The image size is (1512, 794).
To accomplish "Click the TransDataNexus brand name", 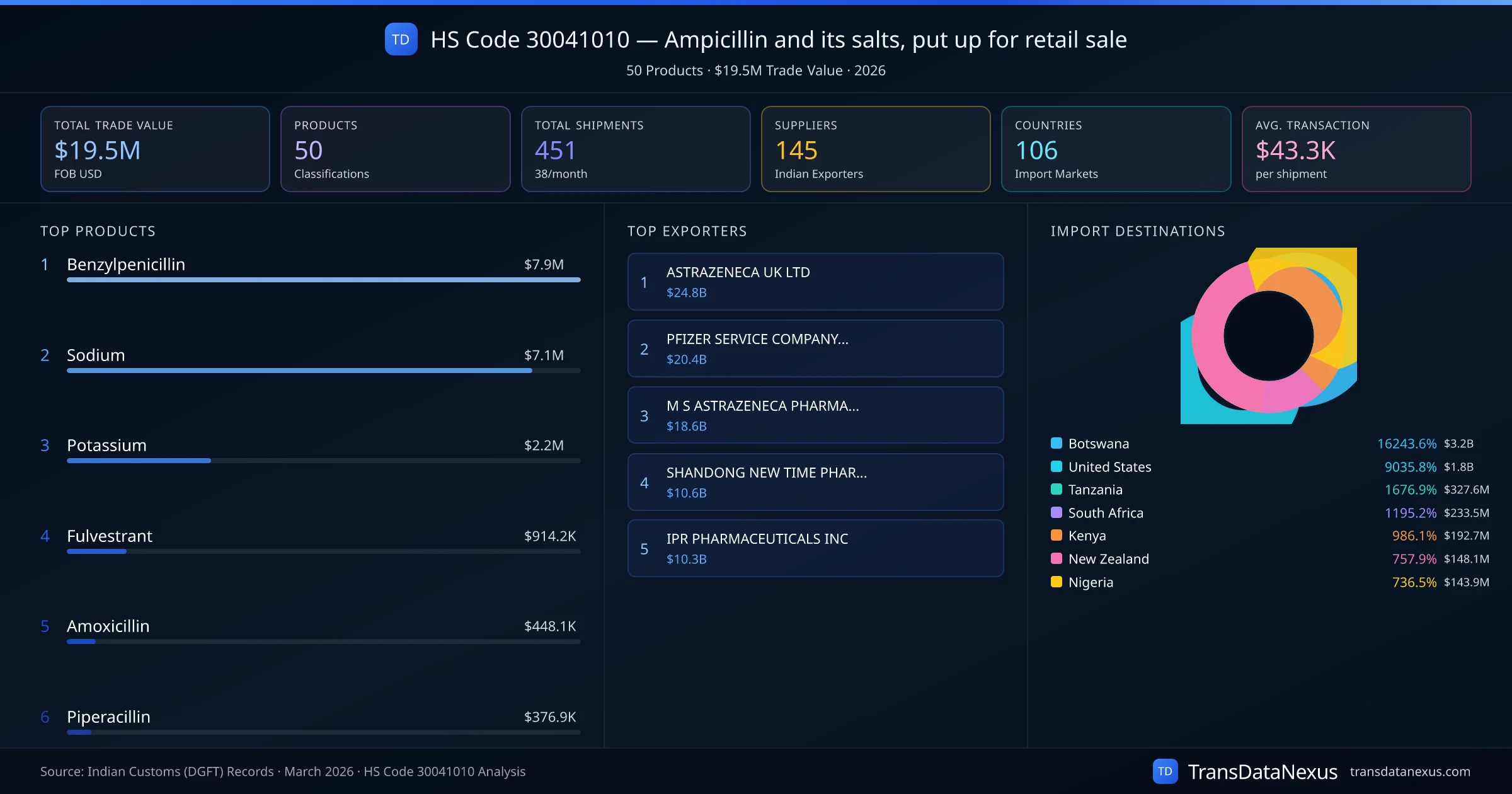I will point(1262,771).
